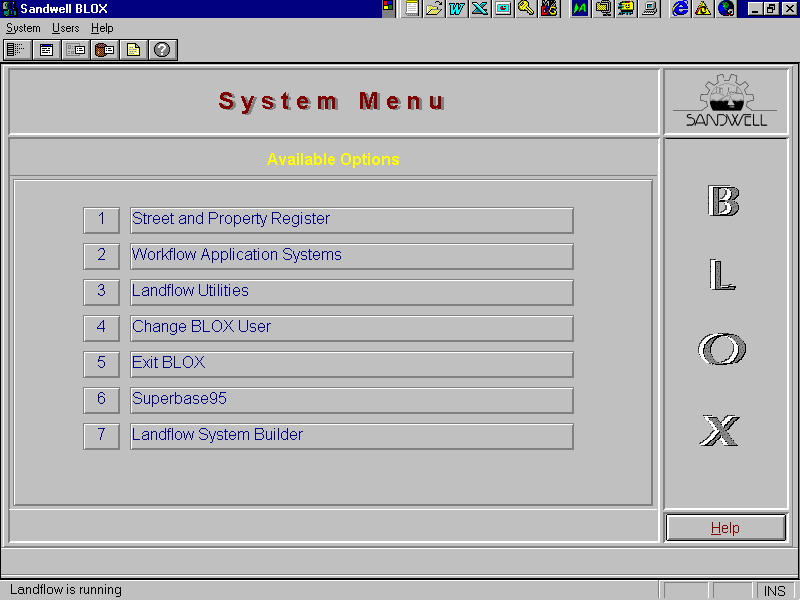
Task: Click the grey computer terminal shortcut icon
Action: click(x=649, y=8)
